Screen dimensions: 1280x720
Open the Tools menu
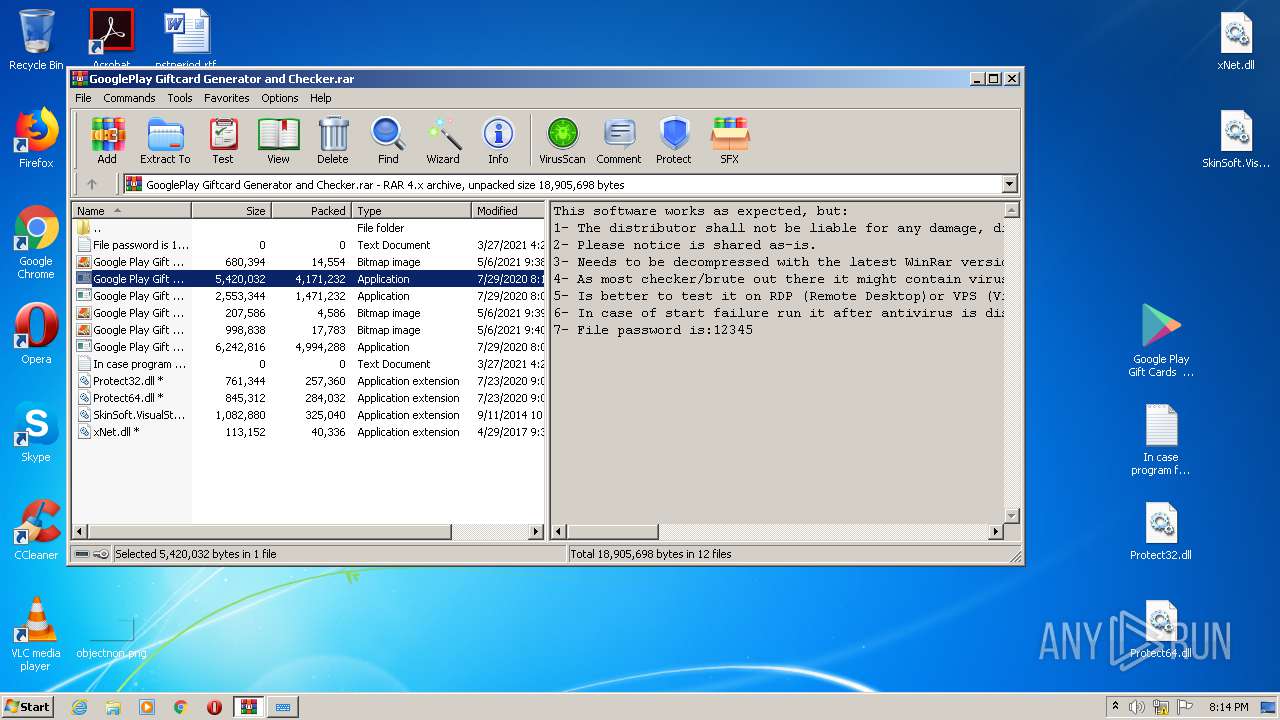(x=180, y=98)
